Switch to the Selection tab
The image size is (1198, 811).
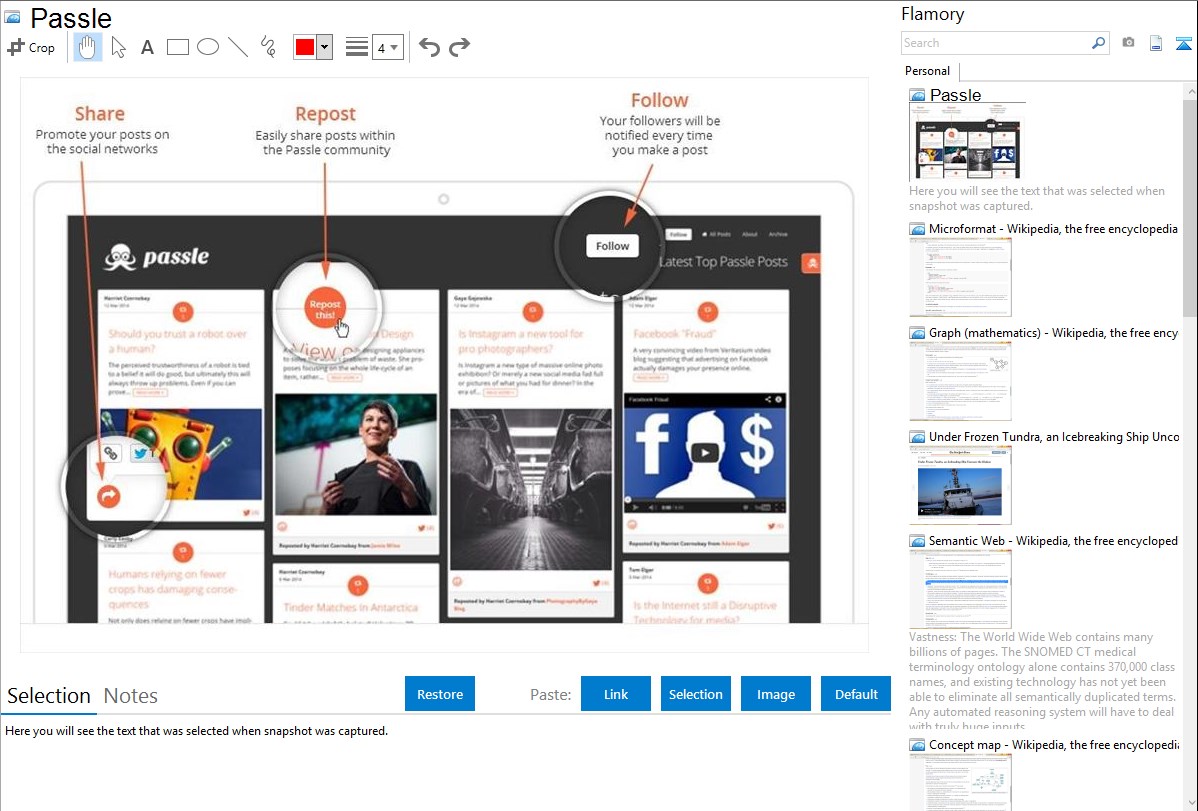click(49, 696)
